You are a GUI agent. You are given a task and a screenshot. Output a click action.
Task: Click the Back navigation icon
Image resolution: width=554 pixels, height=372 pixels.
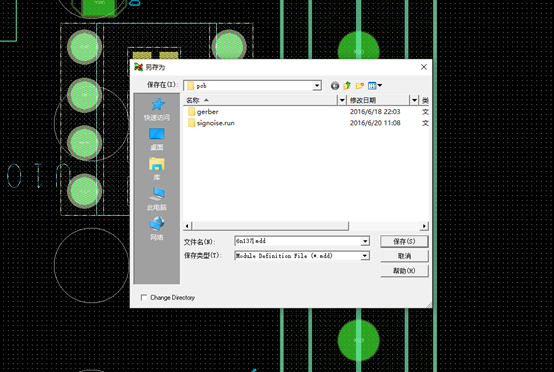tap(335, 85)
